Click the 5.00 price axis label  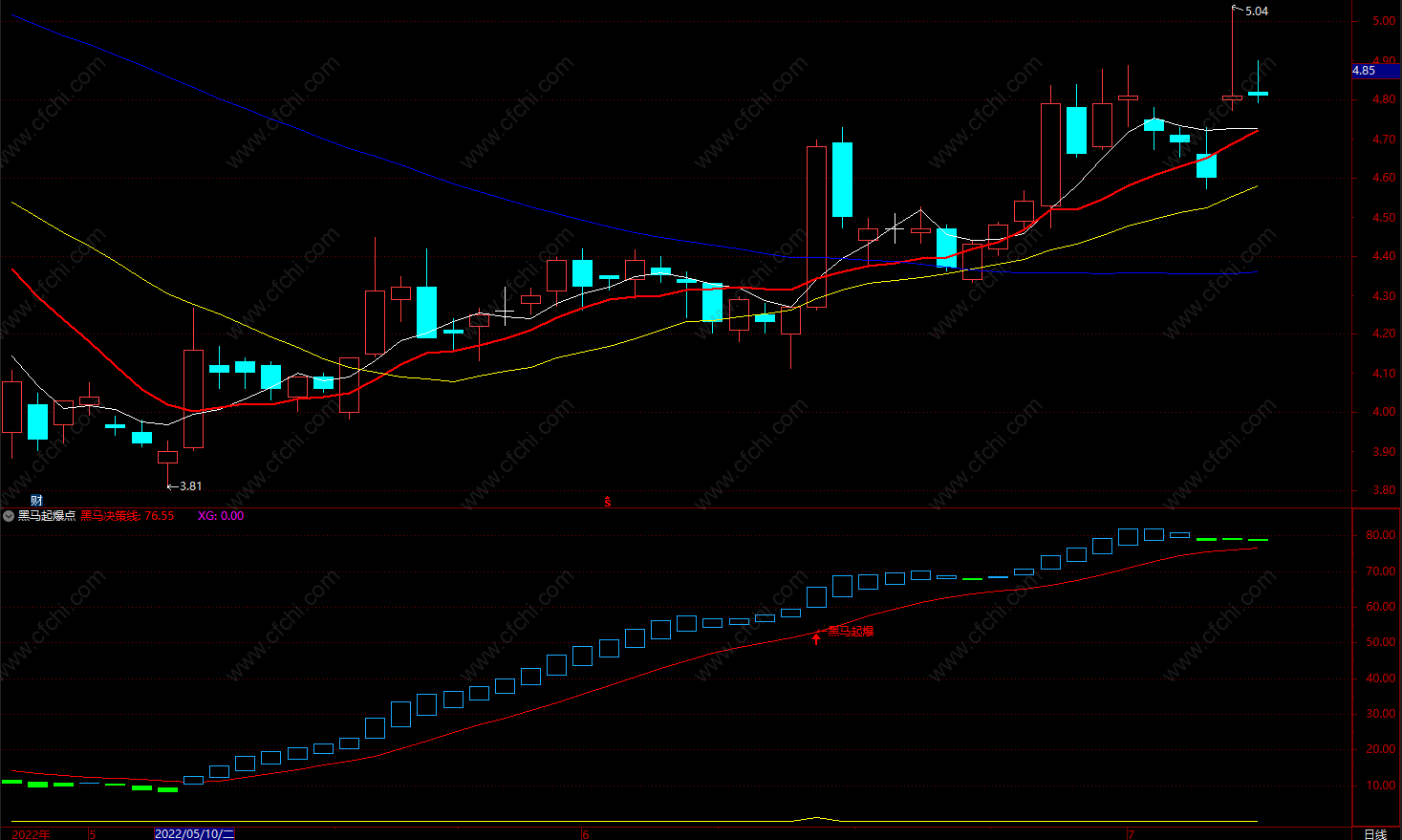tap(1383, 21)
